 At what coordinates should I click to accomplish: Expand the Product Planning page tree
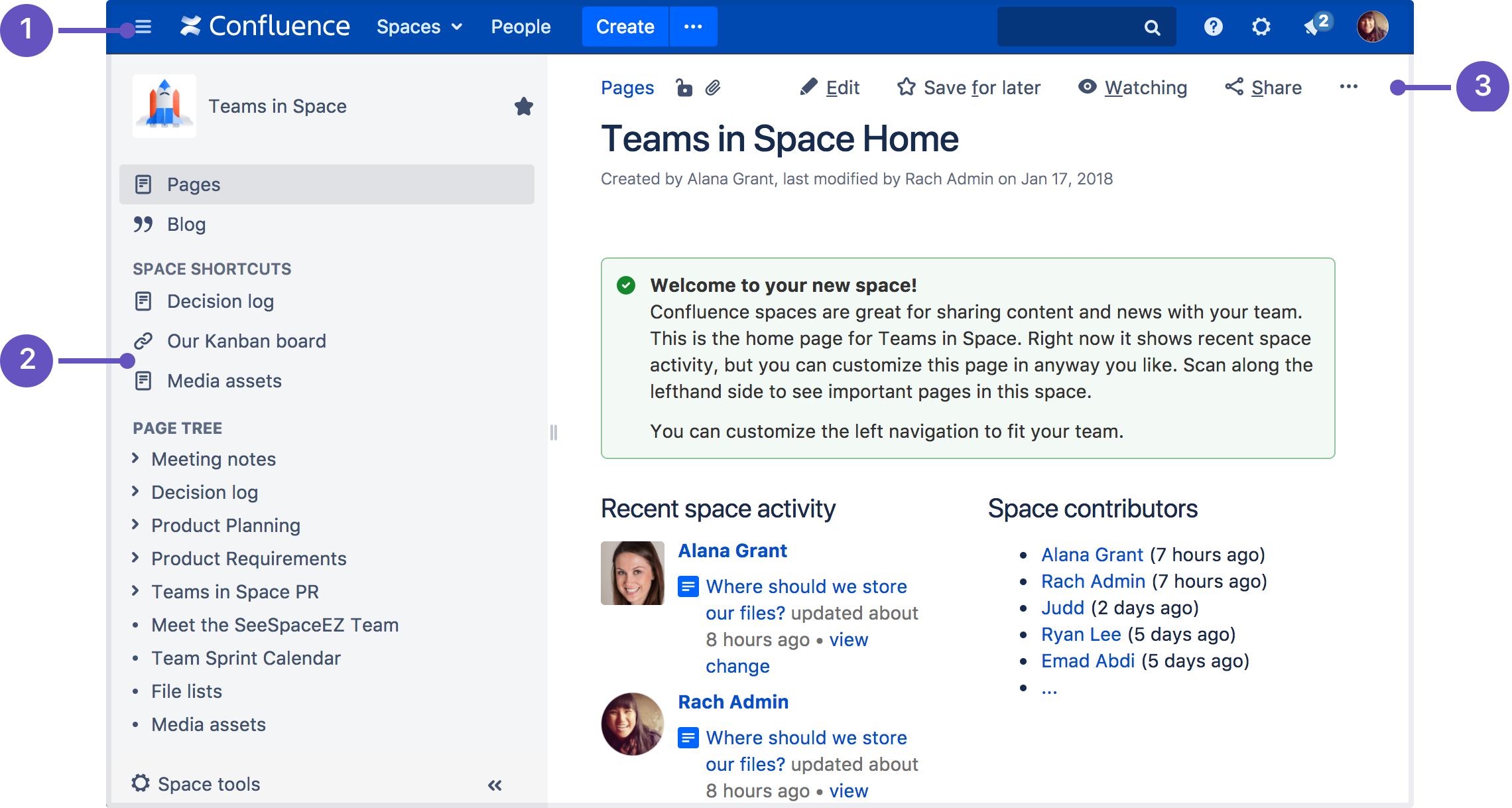[135, 525]
